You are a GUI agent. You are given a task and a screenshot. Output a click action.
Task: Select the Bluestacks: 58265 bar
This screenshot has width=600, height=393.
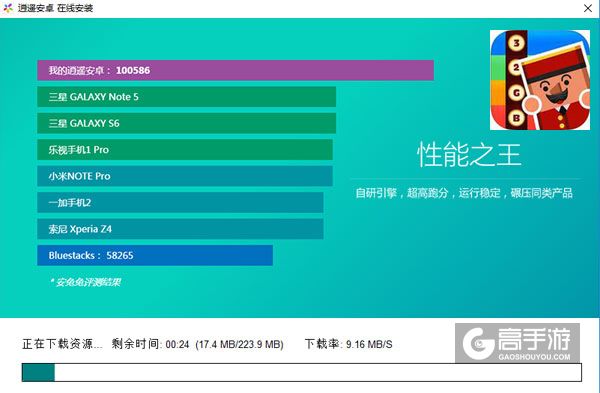coord(155,255)
